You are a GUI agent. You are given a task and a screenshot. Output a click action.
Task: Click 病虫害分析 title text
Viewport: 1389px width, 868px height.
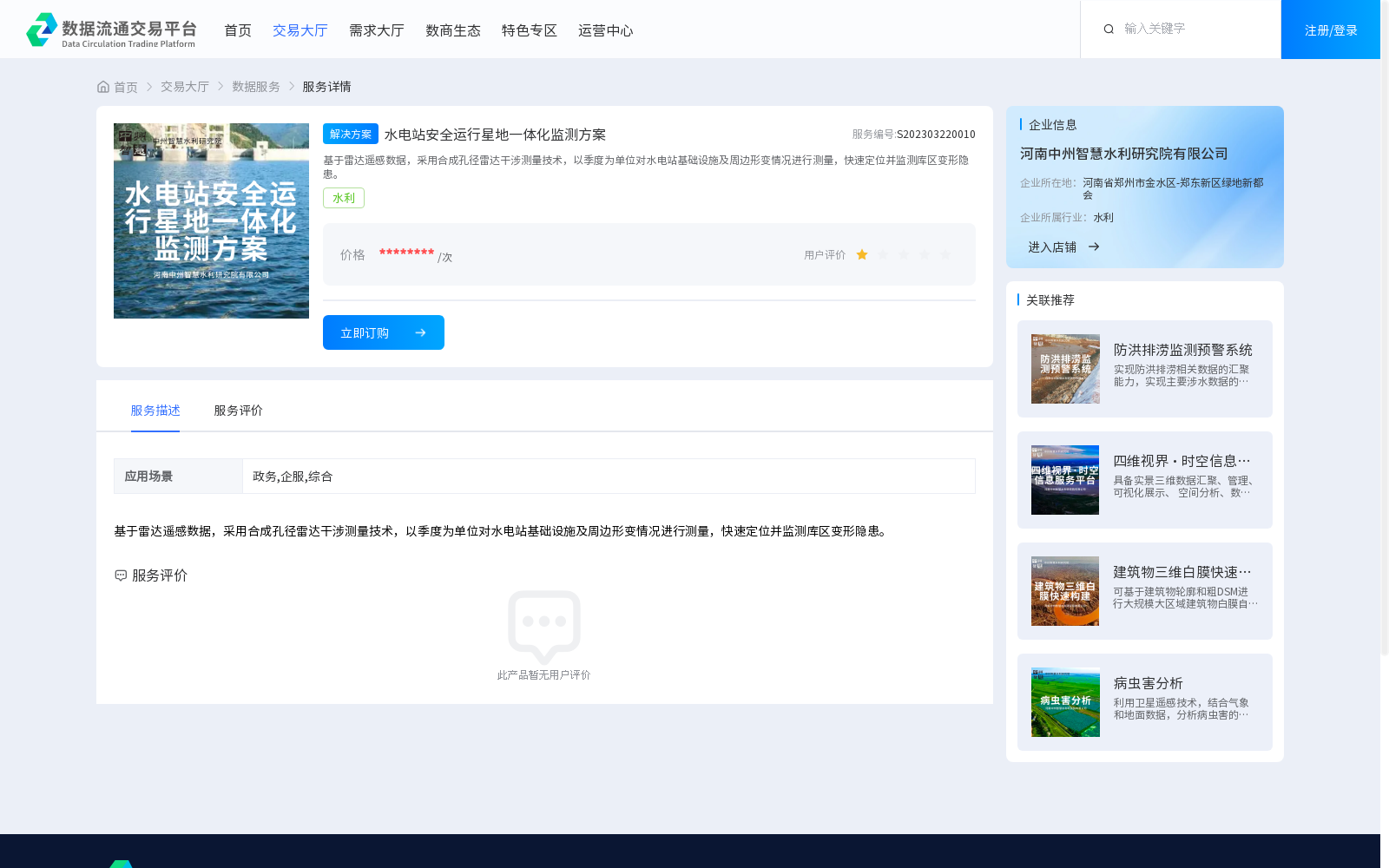(x=1149, y=683)
